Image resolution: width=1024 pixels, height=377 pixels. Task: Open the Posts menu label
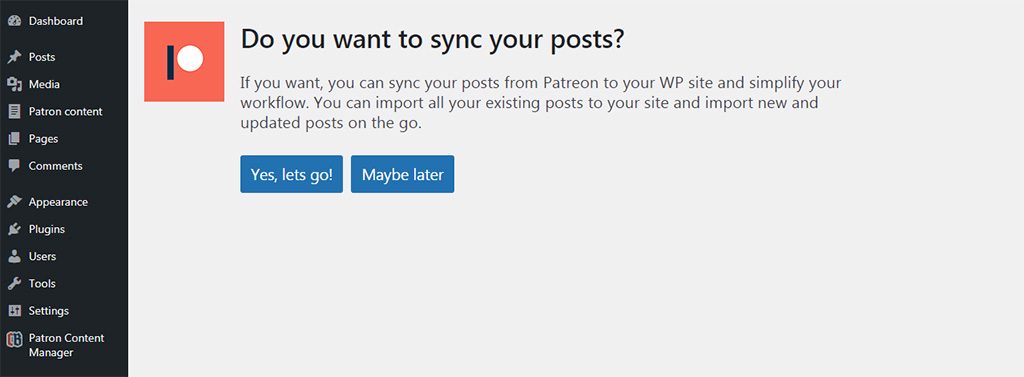coord(42,57)
